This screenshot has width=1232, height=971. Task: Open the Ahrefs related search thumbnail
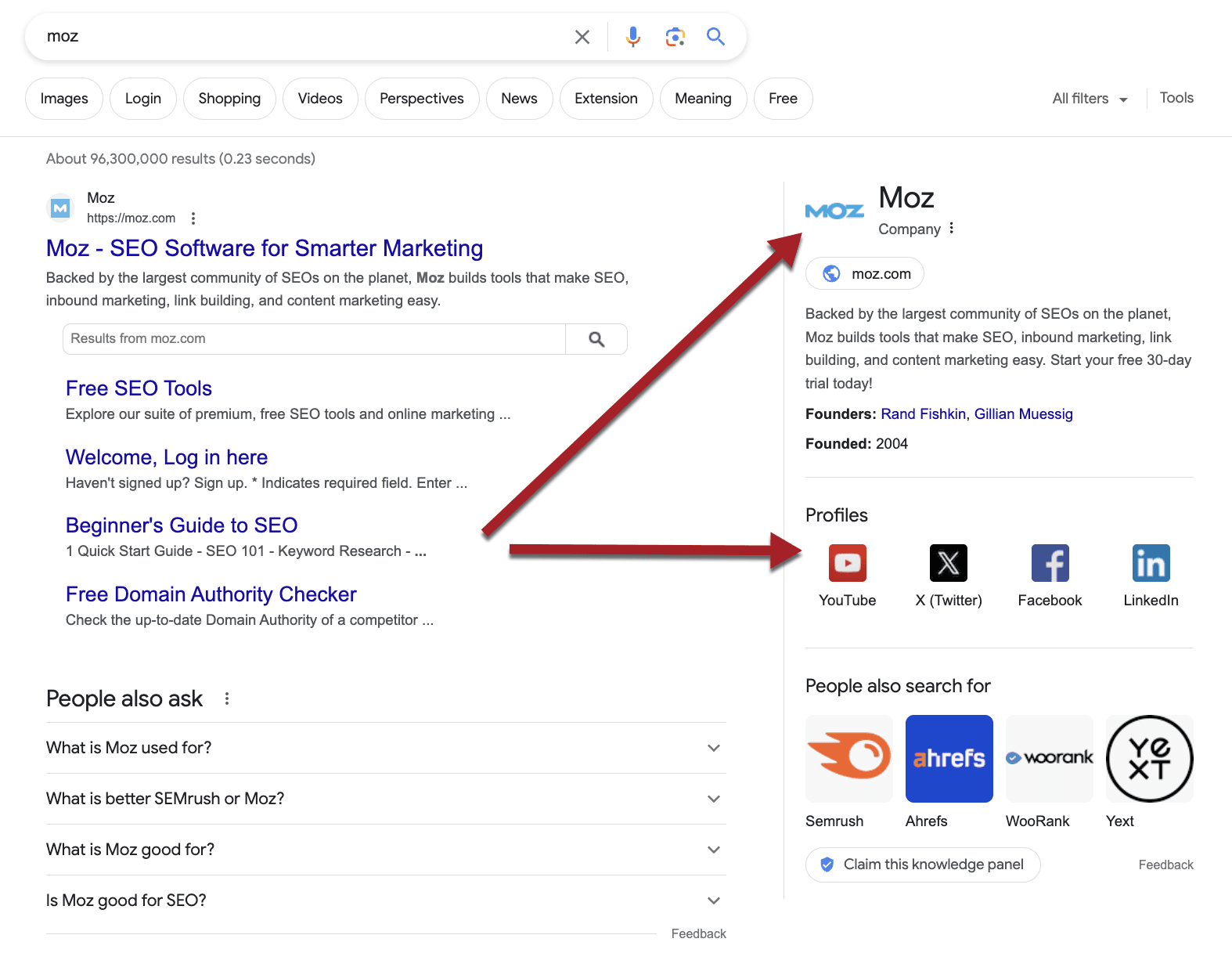pos(949,759)
